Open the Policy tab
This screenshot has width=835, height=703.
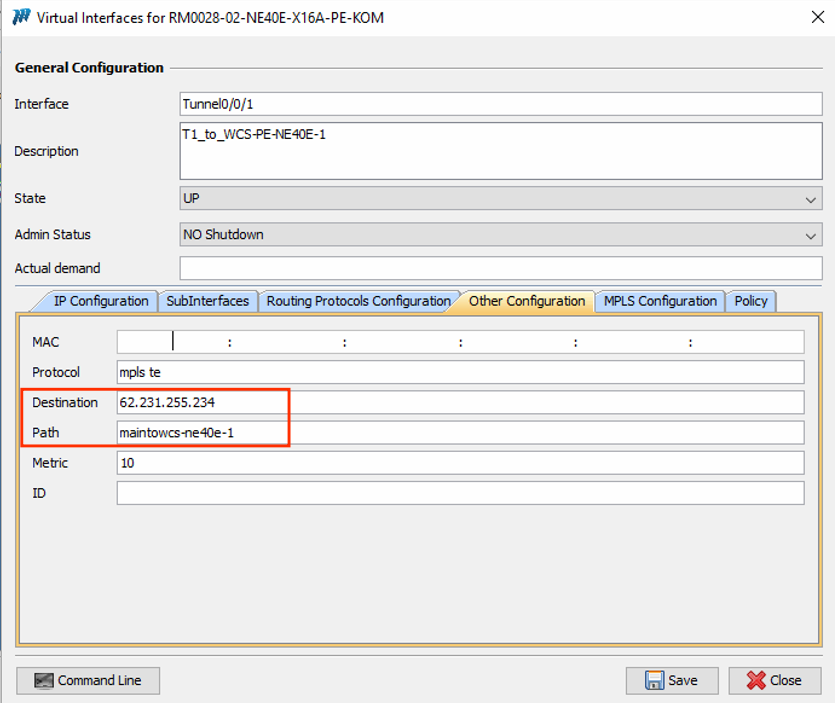[x=751, y=301]
